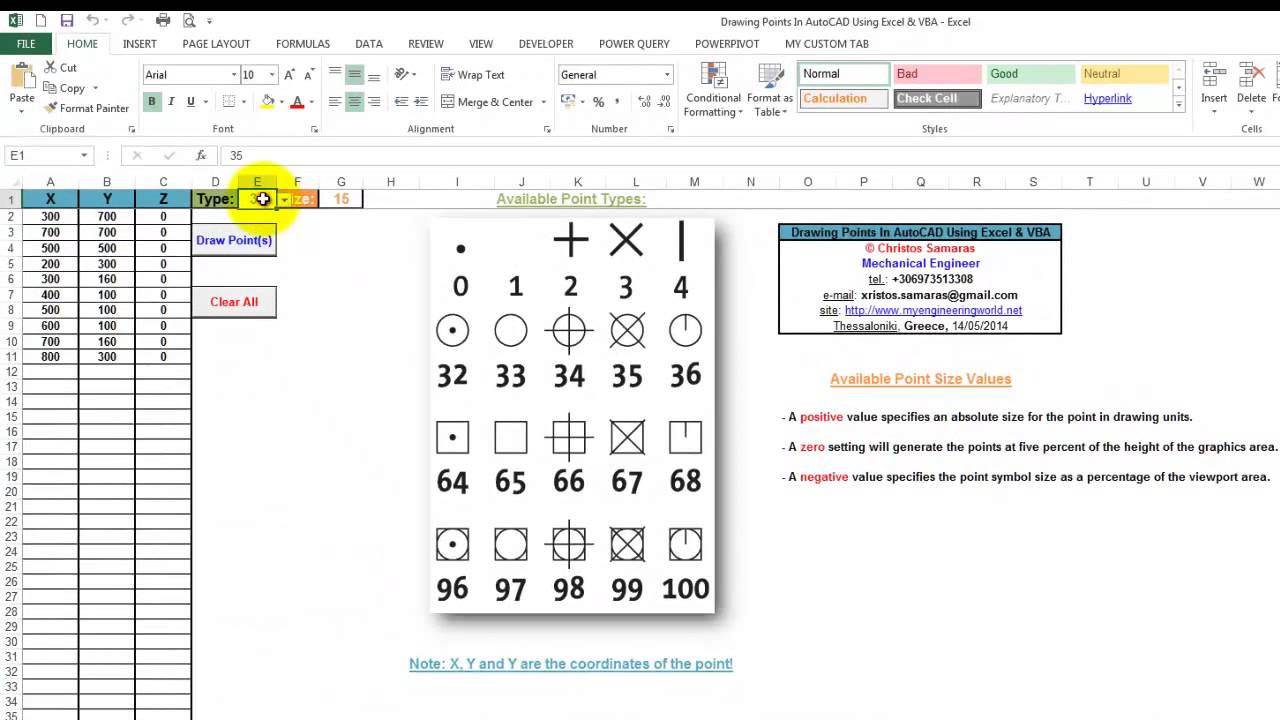Toggle Italic formatting
The height and width of the screenshot is (720, 1280).
171,102
